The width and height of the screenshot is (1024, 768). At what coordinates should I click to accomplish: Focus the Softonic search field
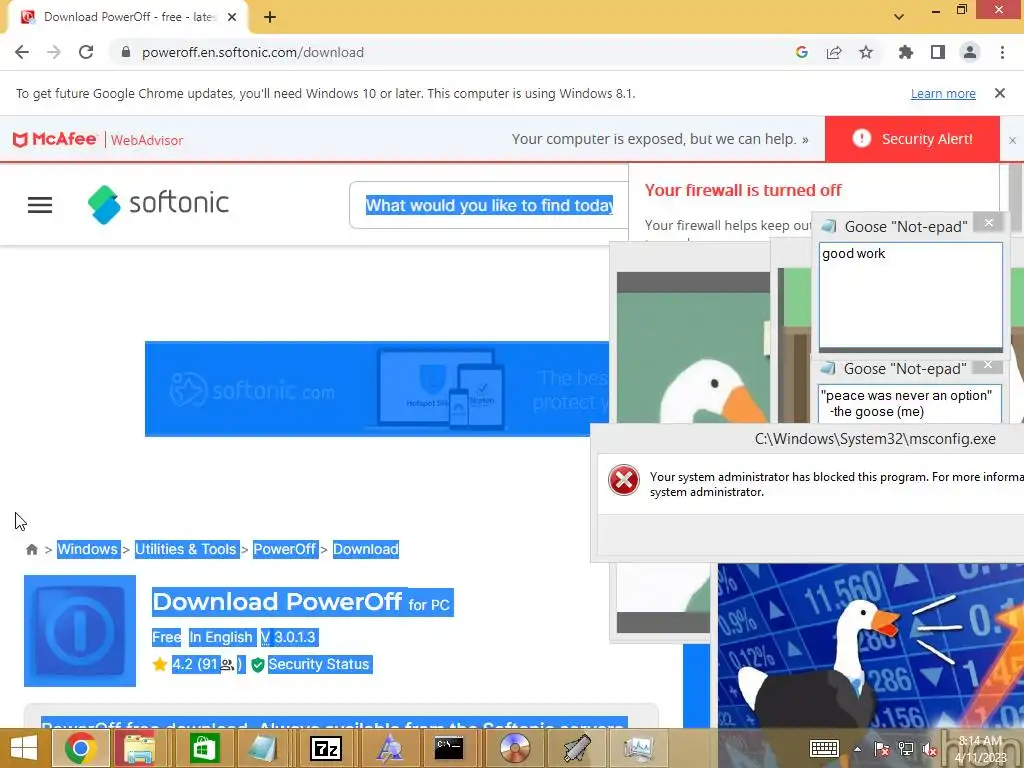[488, 205]
